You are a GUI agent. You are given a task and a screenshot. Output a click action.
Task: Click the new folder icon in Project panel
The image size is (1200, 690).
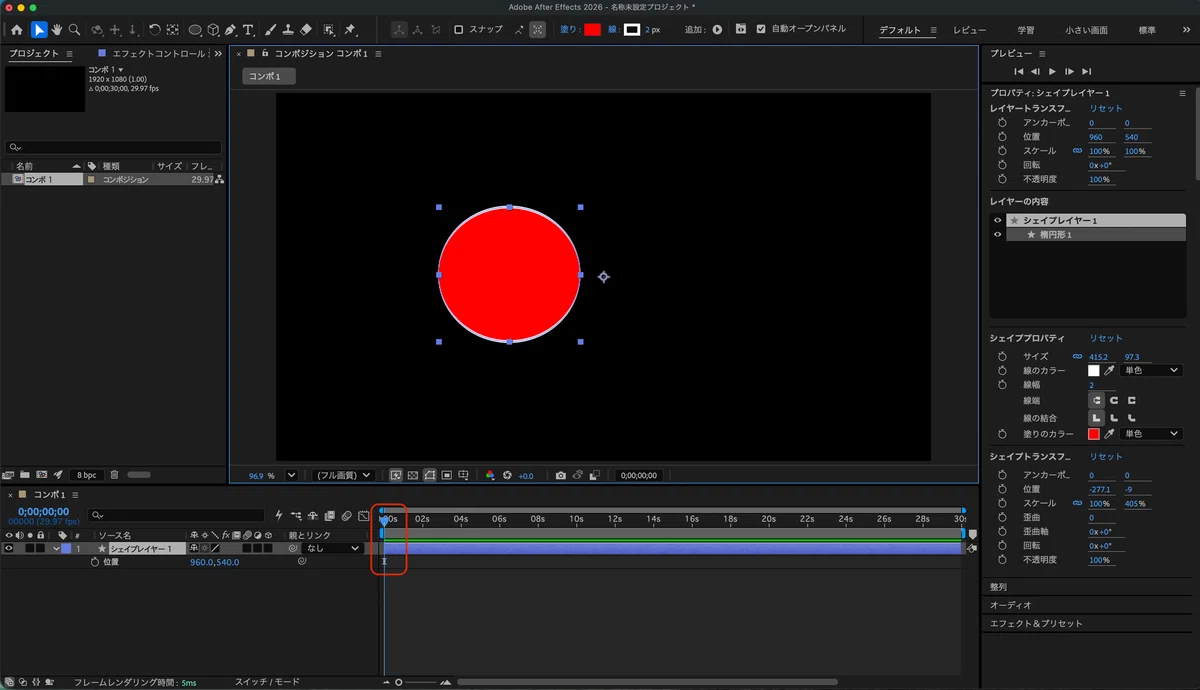pos(25,475)
